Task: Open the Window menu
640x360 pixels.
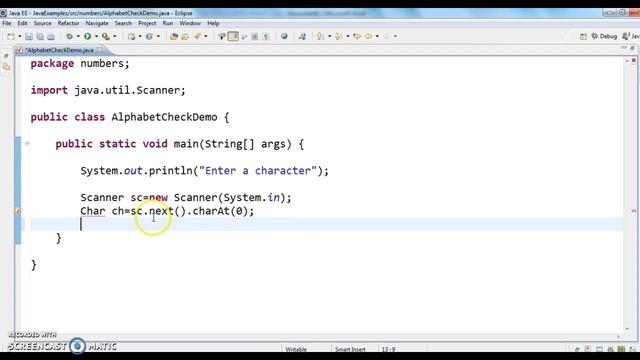Action: [190, 23]
